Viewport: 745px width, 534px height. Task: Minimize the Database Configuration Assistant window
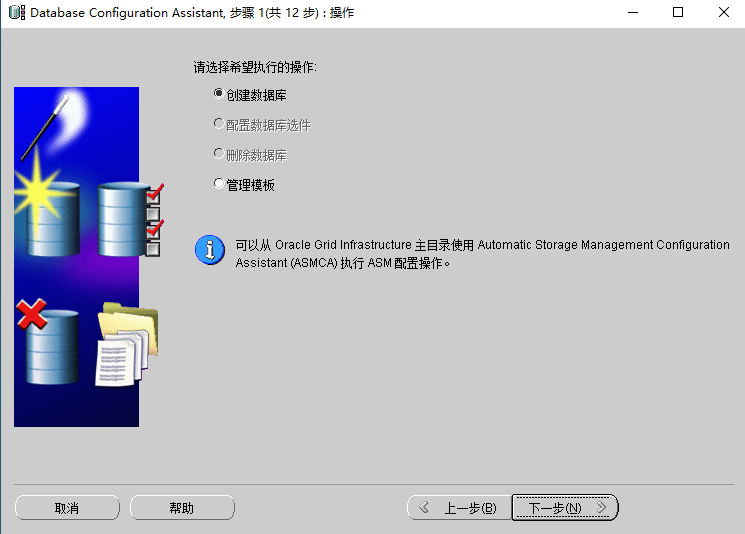pyautogui.click(x=633, y=12)
